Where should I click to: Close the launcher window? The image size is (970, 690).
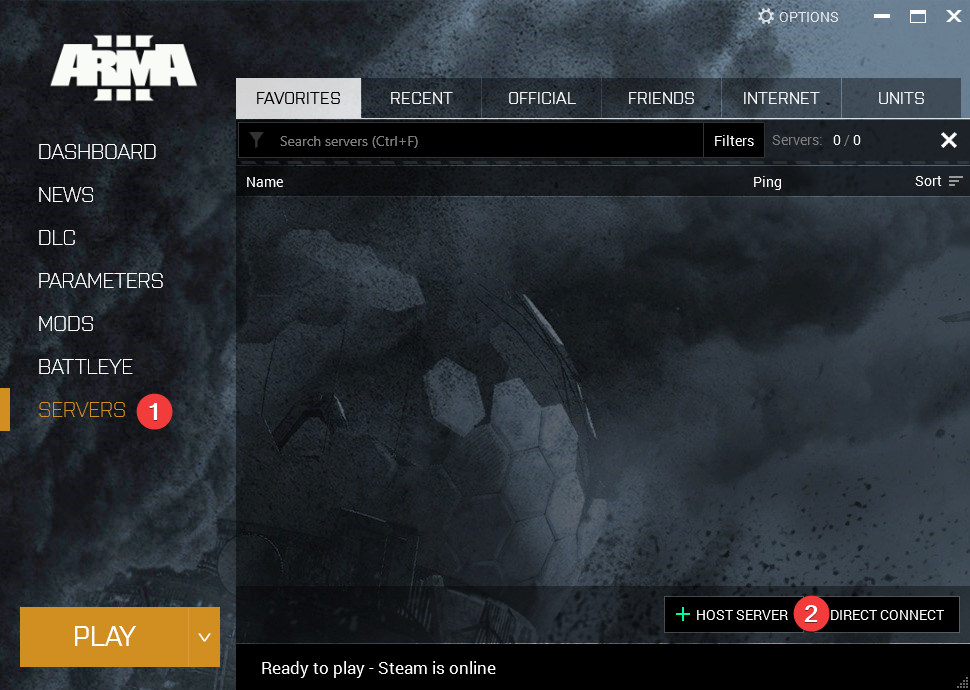click(x=953, y=17)
